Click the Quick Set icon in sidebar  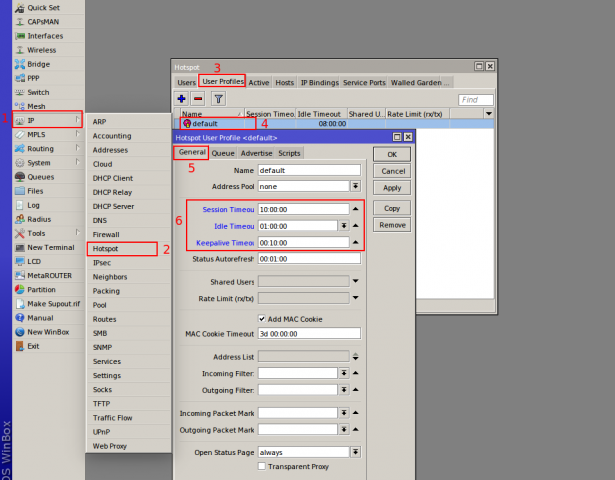[19, 7]
